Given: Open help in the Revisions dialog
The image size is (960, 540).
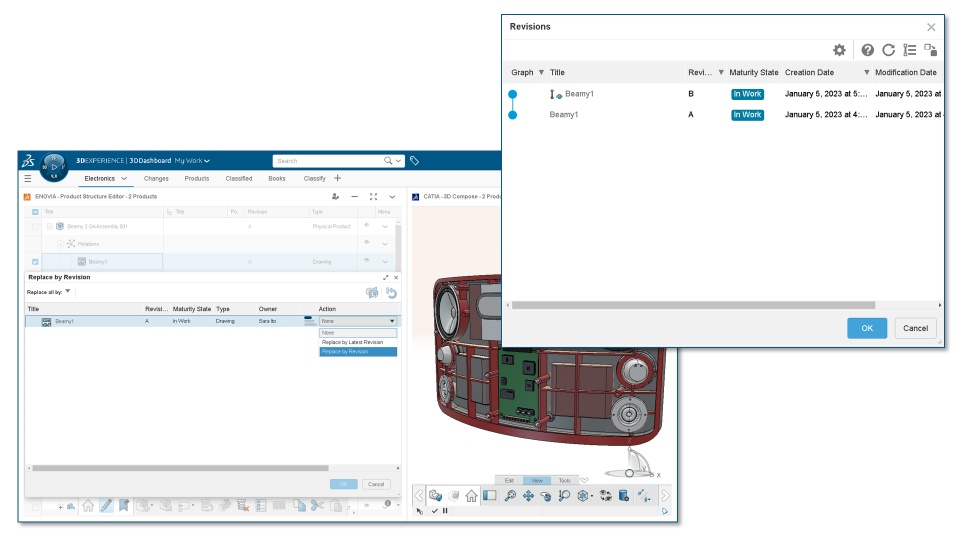Looking at the screenshot, I should coord(868,50).
